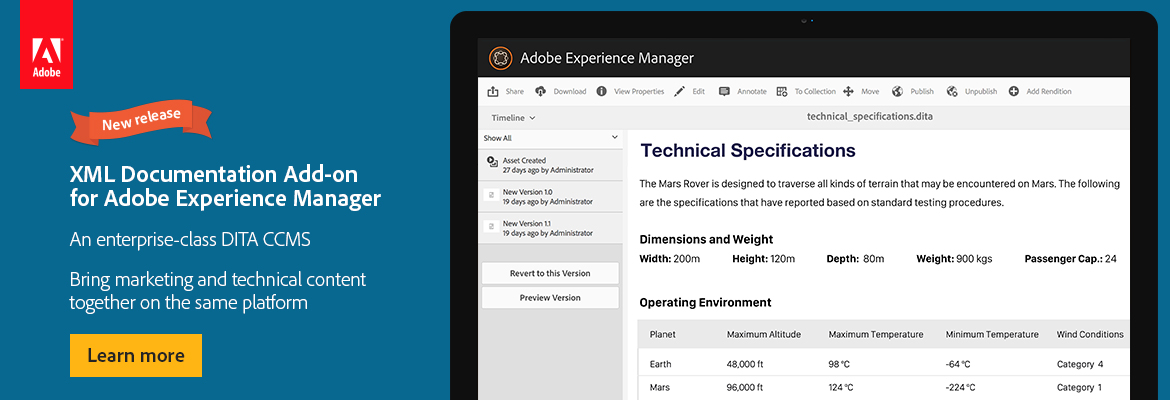Click the Adobe Experience Manager title text

click(607, 57)
